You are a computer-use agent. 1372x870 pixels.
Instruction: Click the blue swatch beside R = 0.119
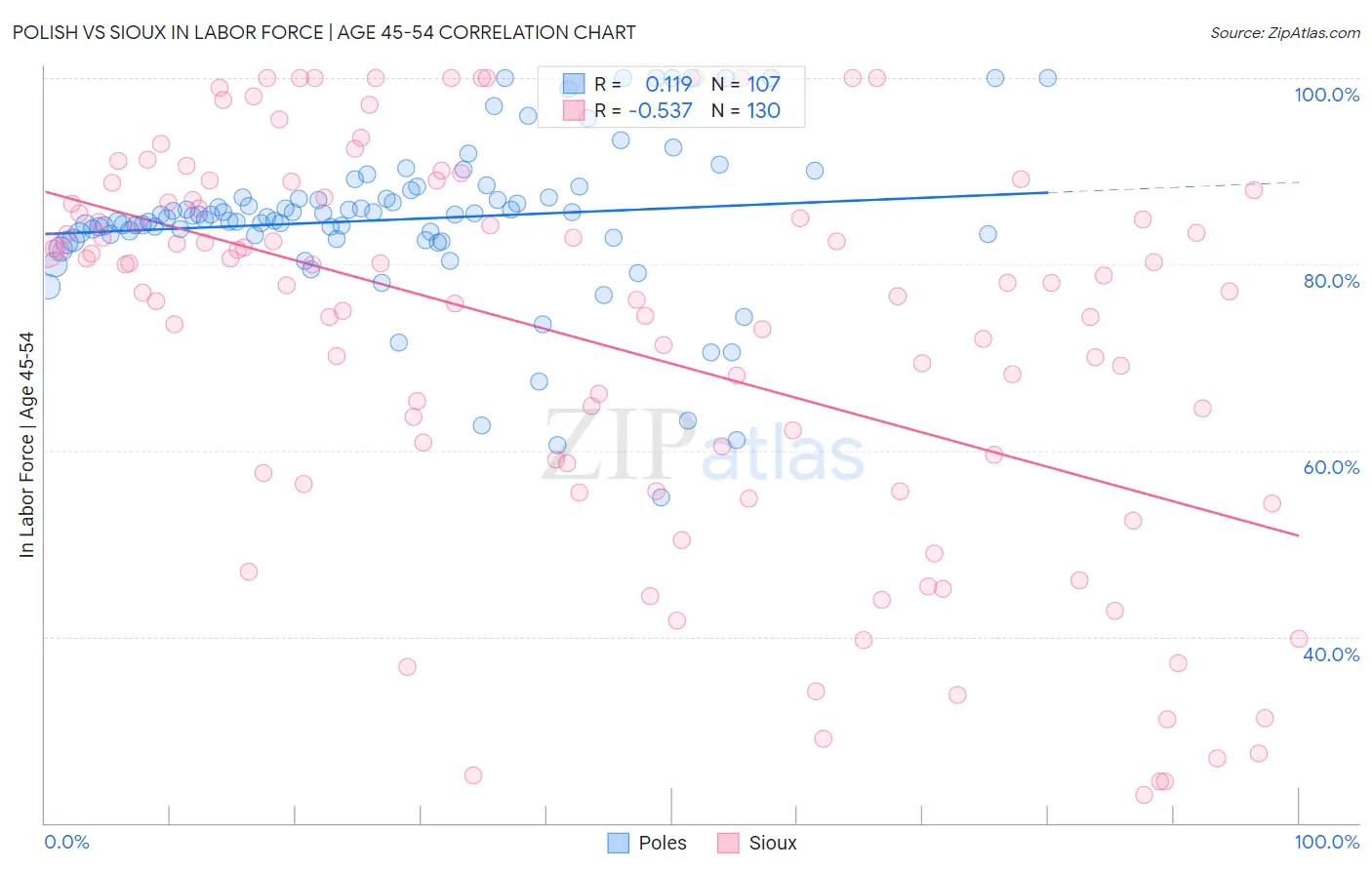[574, 84]
